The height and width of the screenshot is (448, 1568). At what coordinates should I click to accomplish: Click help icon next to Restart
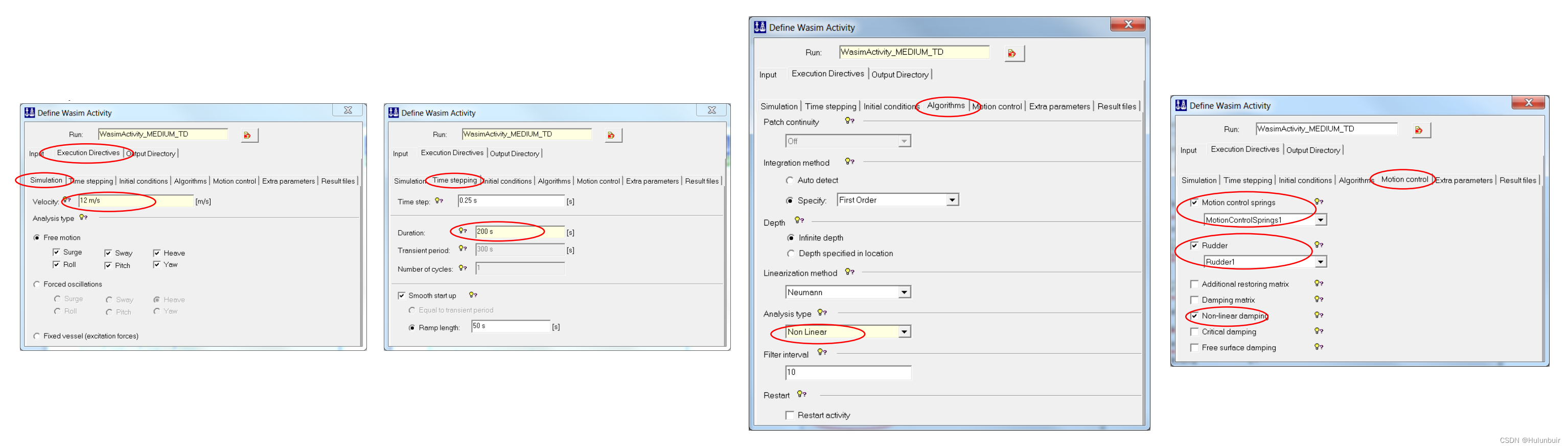(802, 394)
